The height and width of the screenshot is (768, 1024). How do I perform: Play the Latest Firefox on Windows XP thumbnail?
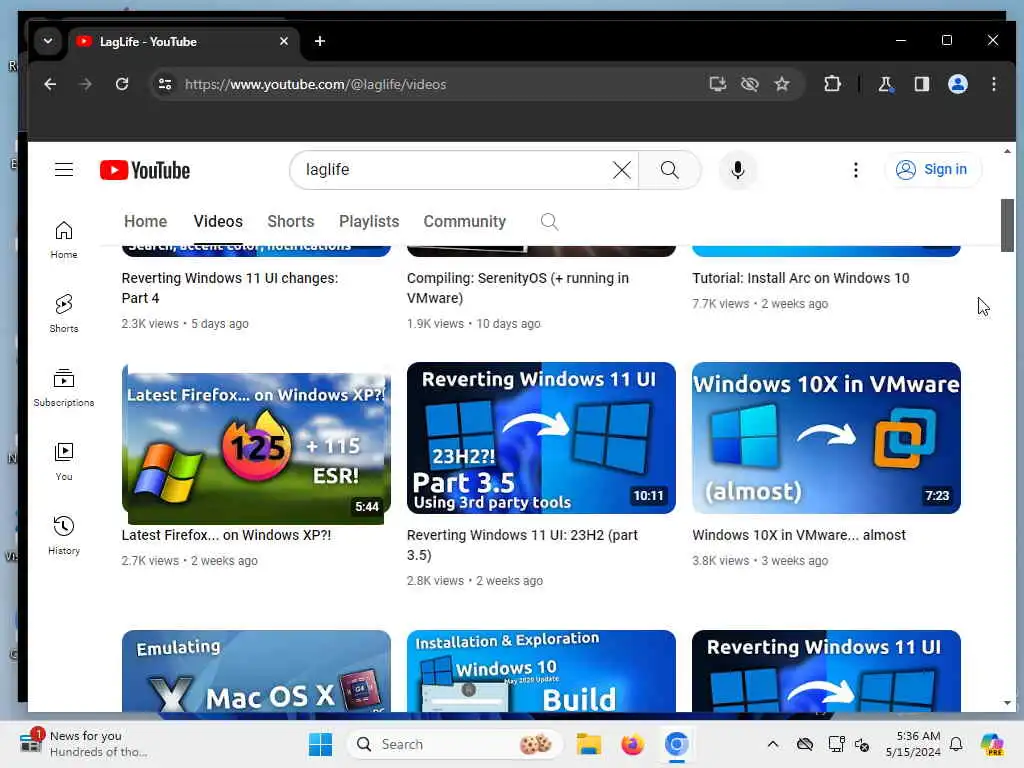click(x=256, y=443)
